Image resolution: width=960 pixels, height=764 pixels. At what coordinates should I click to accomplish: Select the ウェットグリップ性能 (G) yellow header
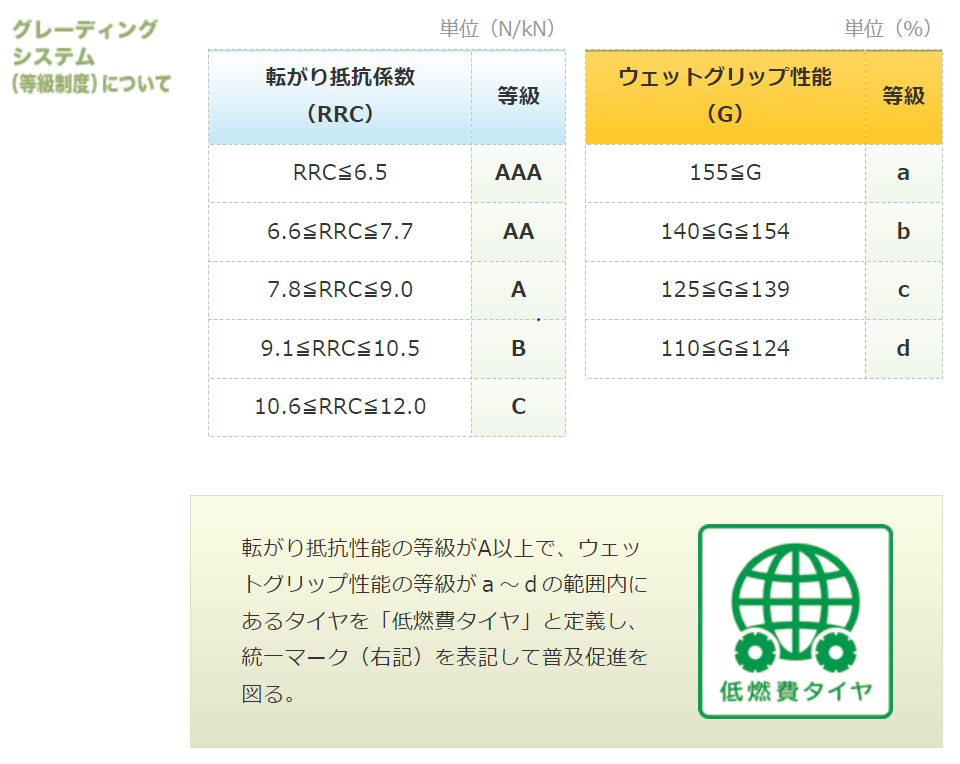725,96
